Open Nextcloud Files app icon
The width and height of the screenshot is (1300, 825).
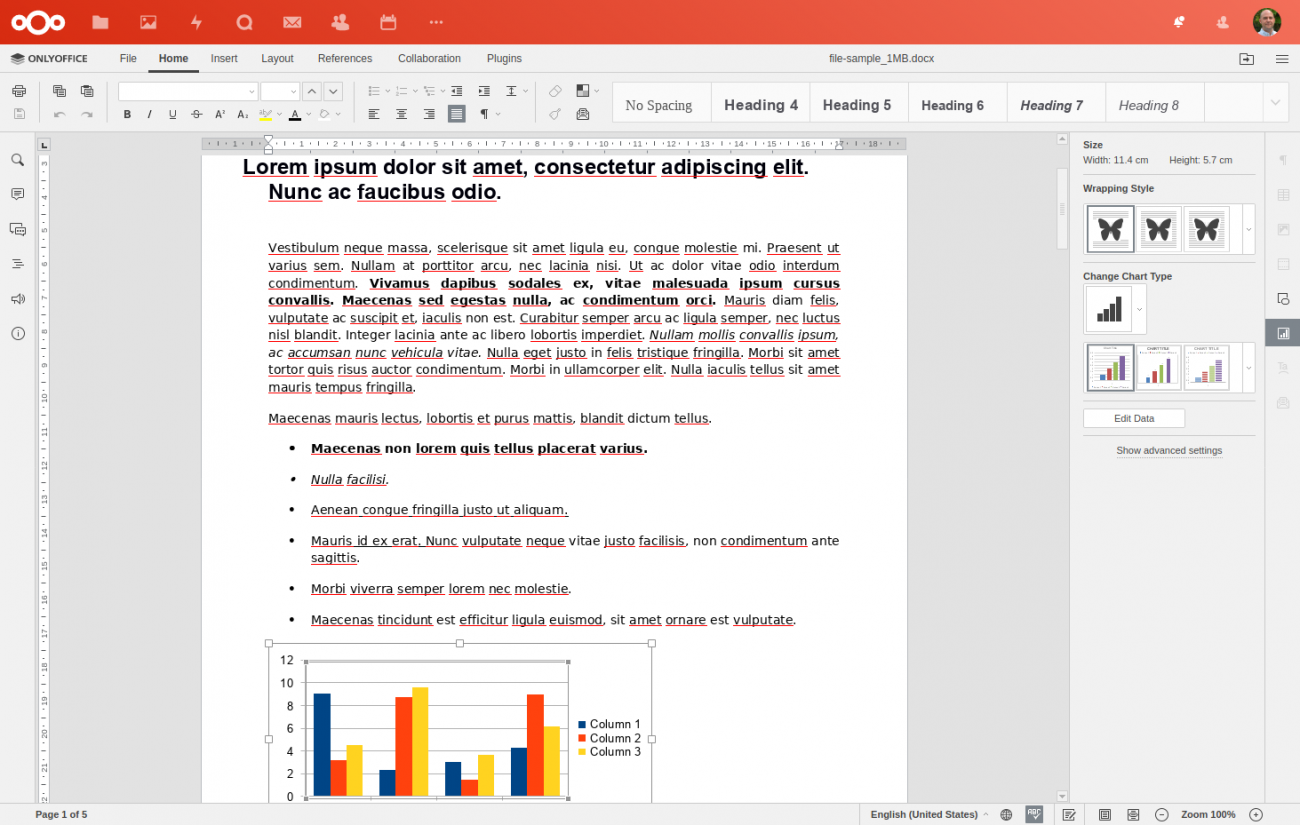pos(100,22)
